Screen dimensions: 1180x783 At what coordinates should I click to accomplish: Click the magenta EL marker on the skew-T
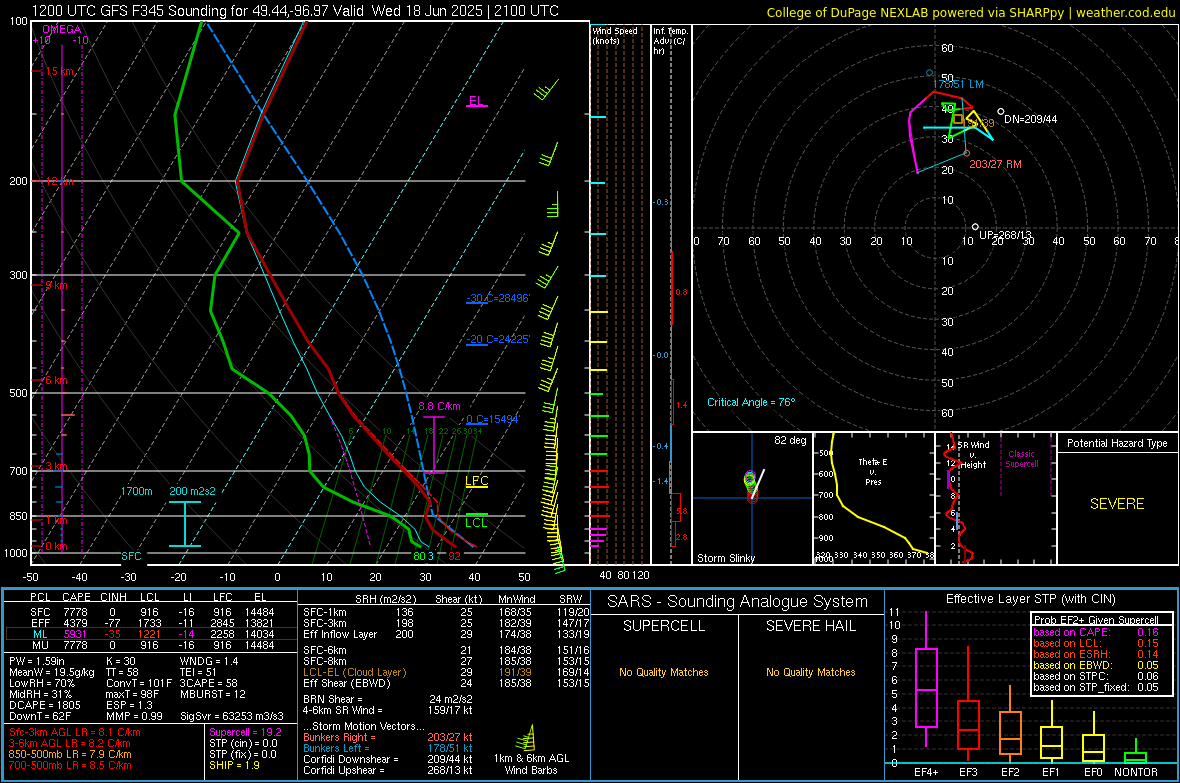pos(476,101)
